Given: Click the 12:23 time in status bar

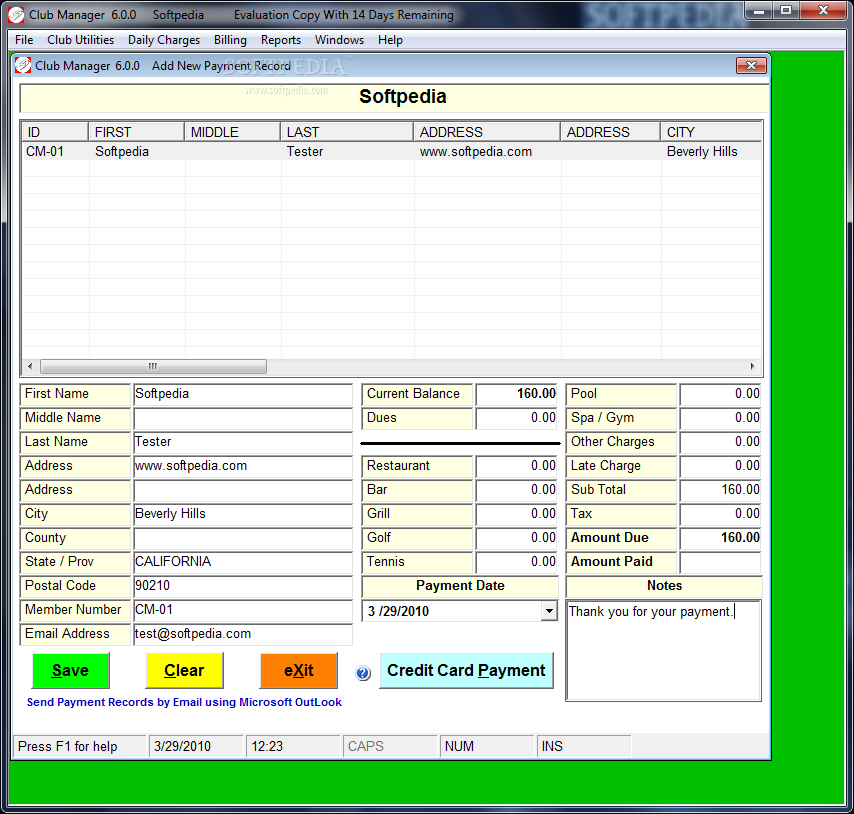Looking at the screenshot, I should (x=267, y=746).
